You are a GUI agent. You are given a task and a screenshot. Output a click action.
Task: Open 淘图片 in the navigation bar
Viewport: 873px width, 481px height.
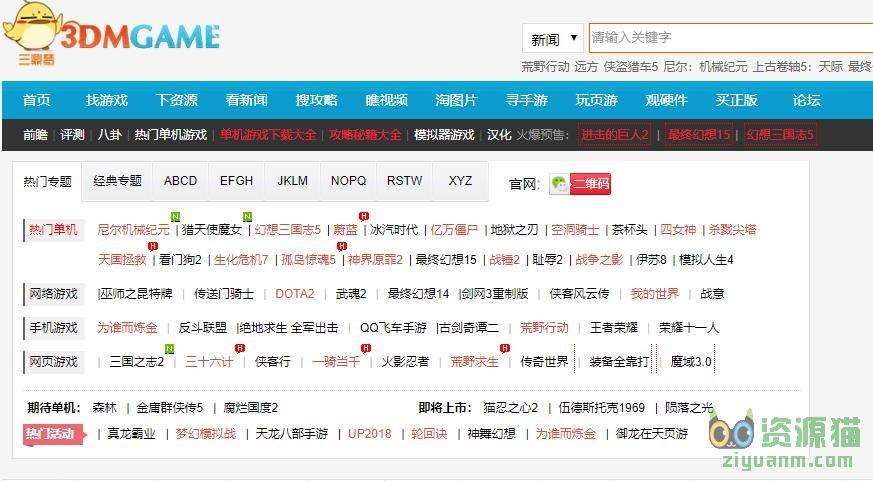457,100
